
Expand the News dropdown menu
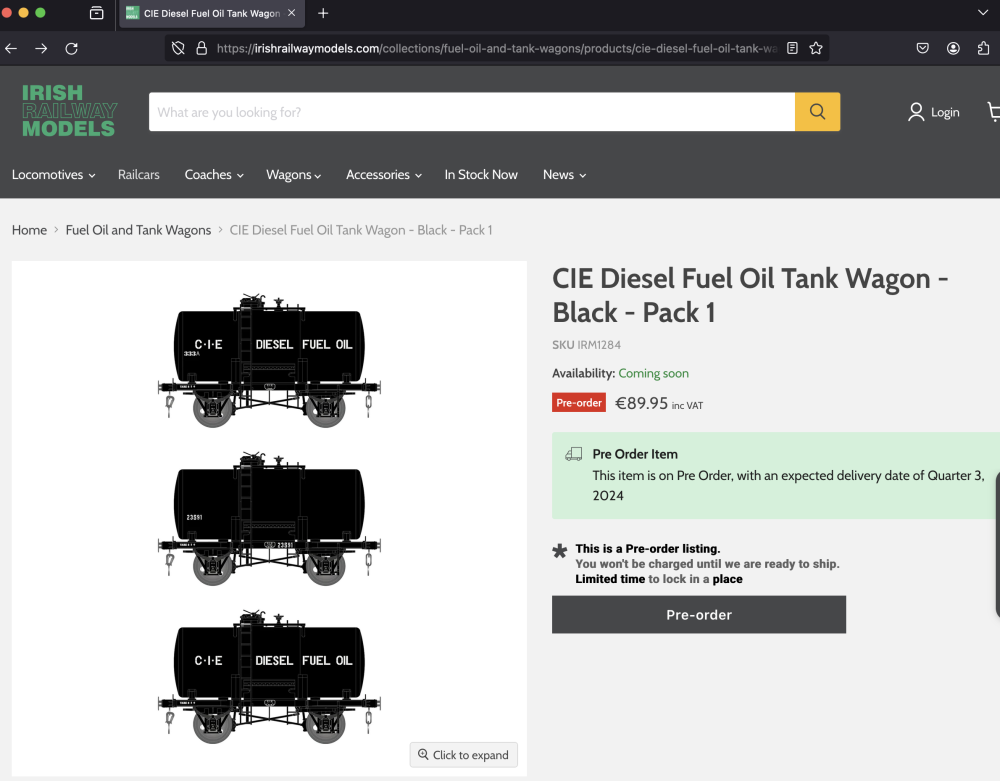[564, 175]
